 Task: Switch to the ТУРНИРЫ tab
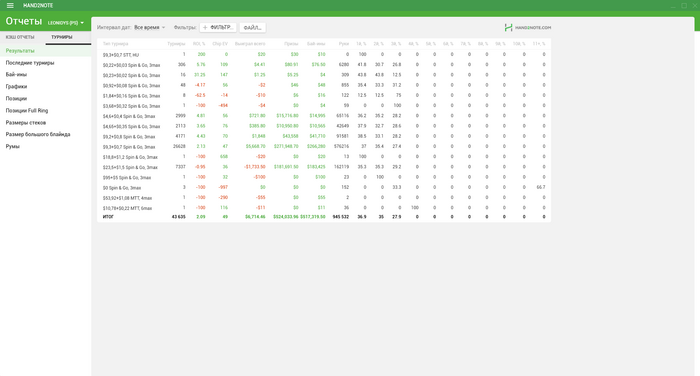pos(62,37)
